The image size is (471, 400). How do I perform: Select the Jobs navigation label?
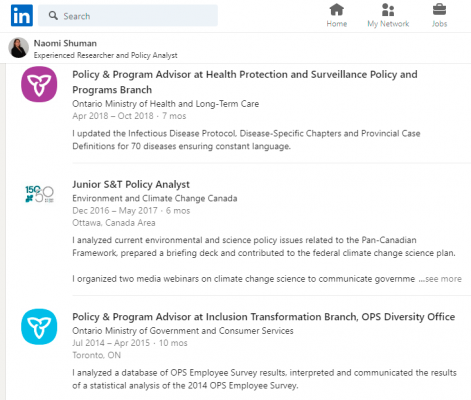(439, 24)
